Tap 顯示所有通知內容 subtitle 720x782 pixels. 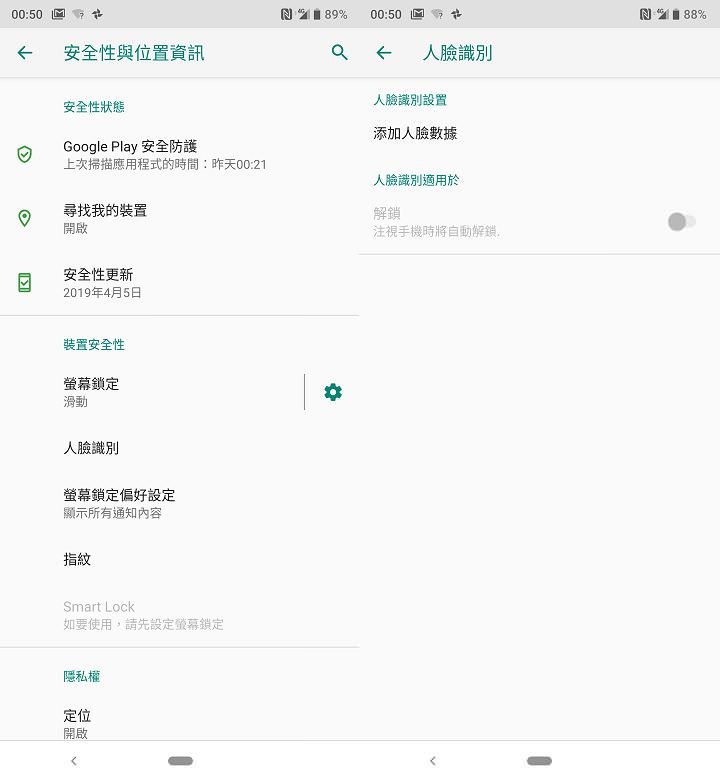click(x=113, y=513)
